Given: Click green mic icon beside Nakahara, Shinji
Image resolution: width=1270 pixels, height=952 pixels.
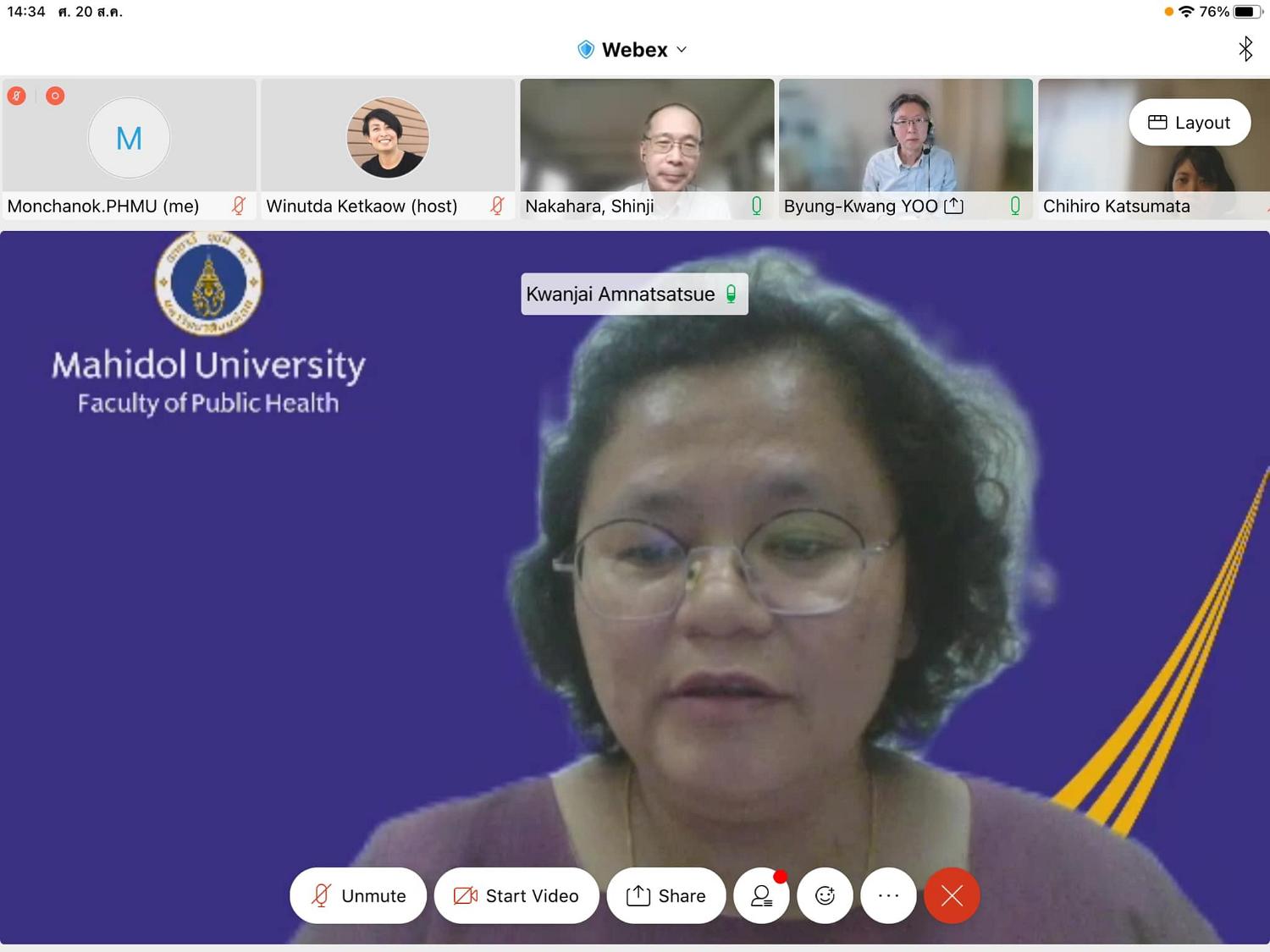Looking at the screenshot, I should tap(757, 206).
